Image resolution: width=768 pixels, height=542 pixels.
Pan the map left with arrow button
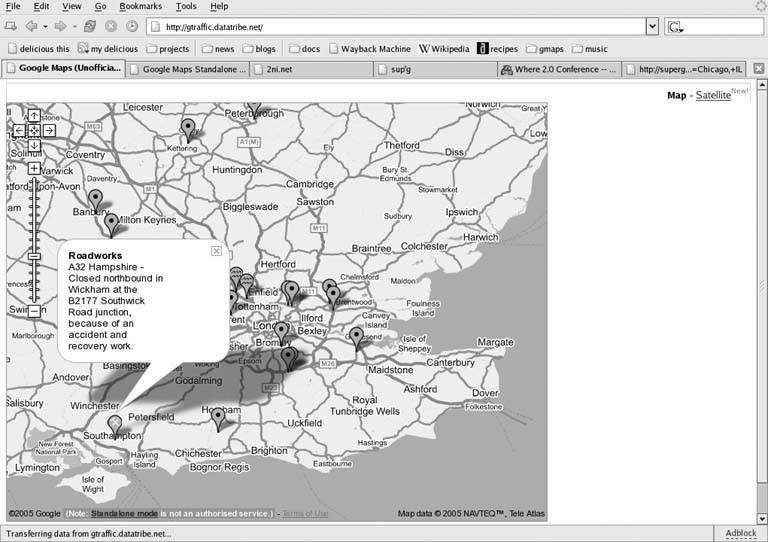(x=19, y=131)
